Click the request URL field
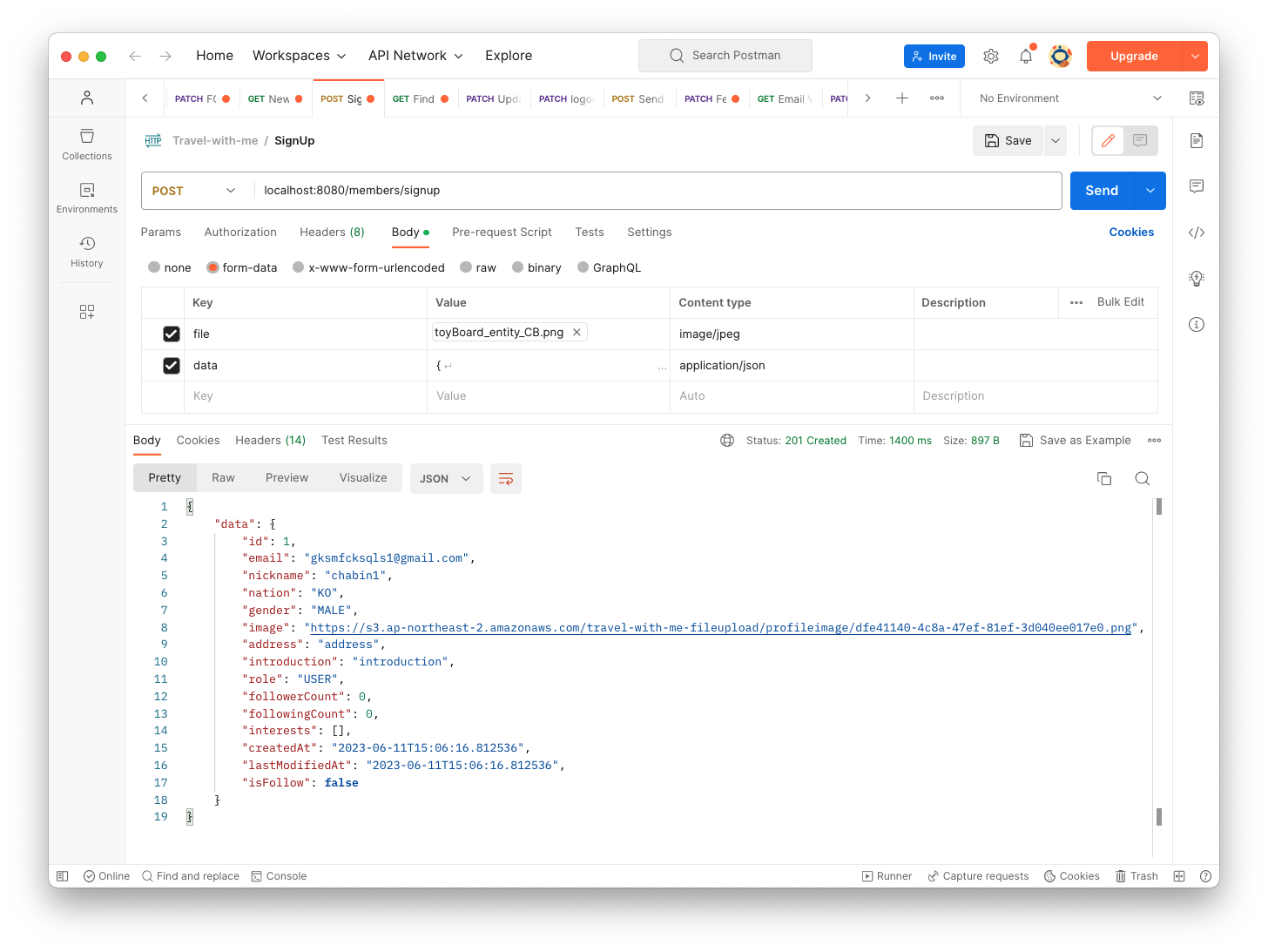The width and height of the screenshot is (1268, 952). (x=658, y=191)
